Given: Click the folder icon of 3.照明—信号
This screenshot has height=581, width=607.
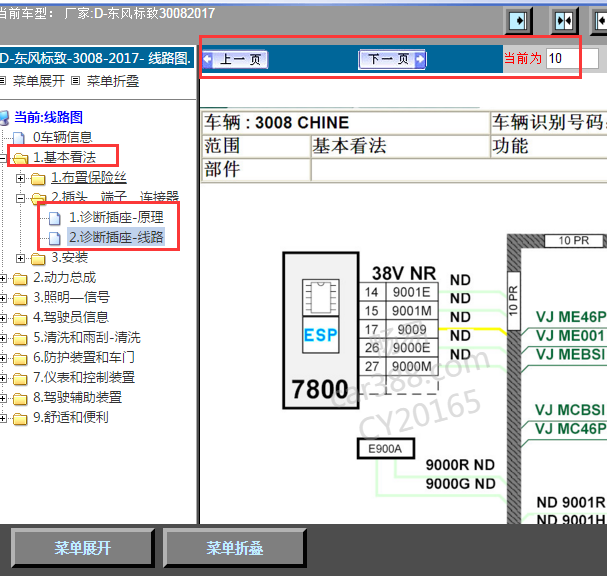Looking at the screenshot, I should coord(20,299).
